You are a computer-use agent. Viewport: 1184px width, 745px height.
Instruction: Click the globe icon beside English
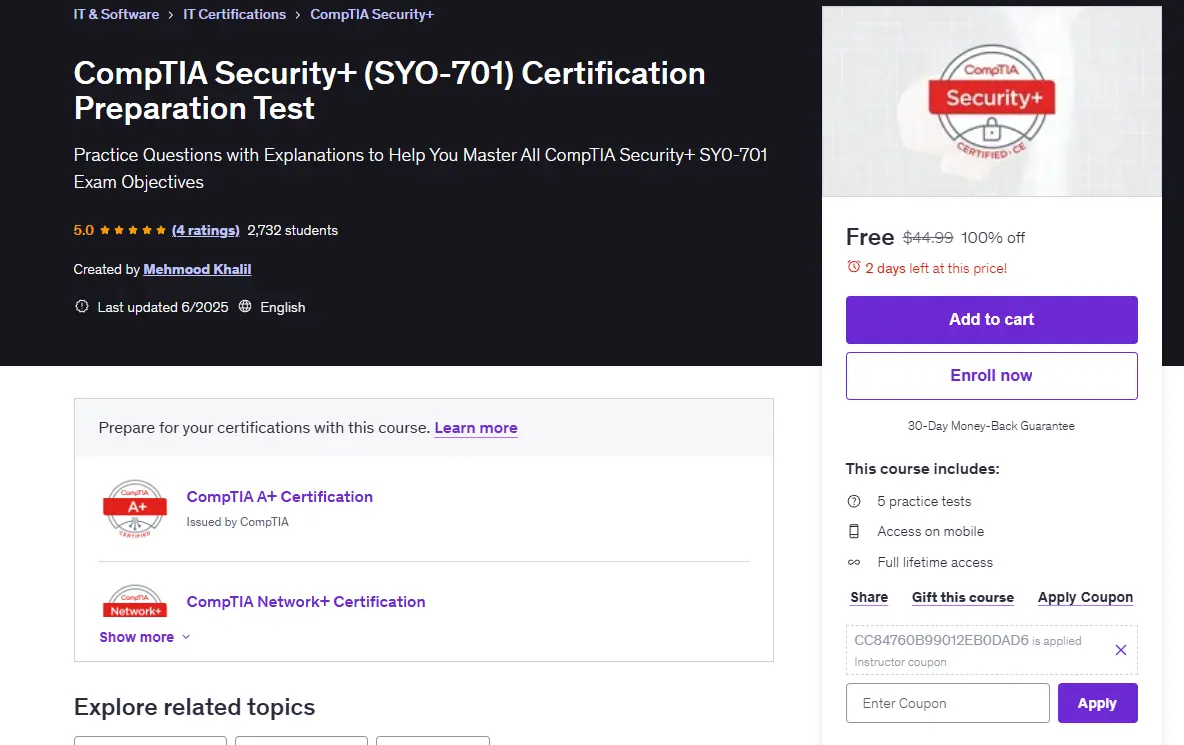click(x=245, y=306)
